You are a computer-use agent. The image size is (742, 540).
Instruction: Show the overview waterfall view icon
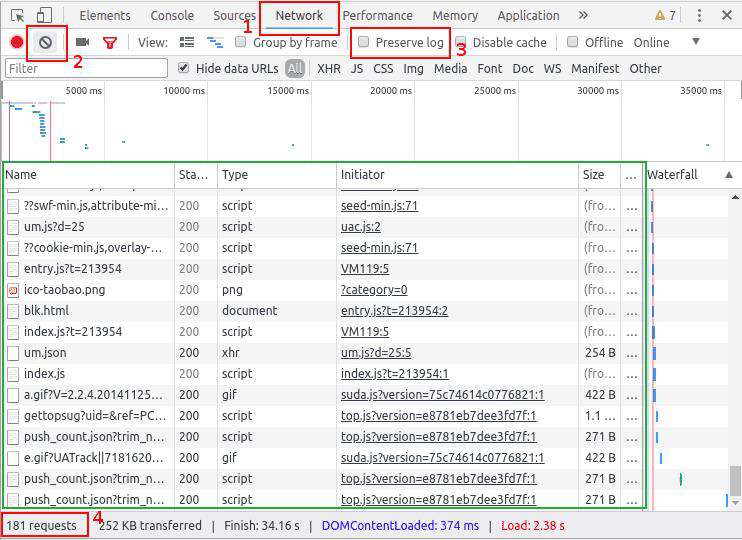coord(215,42)
